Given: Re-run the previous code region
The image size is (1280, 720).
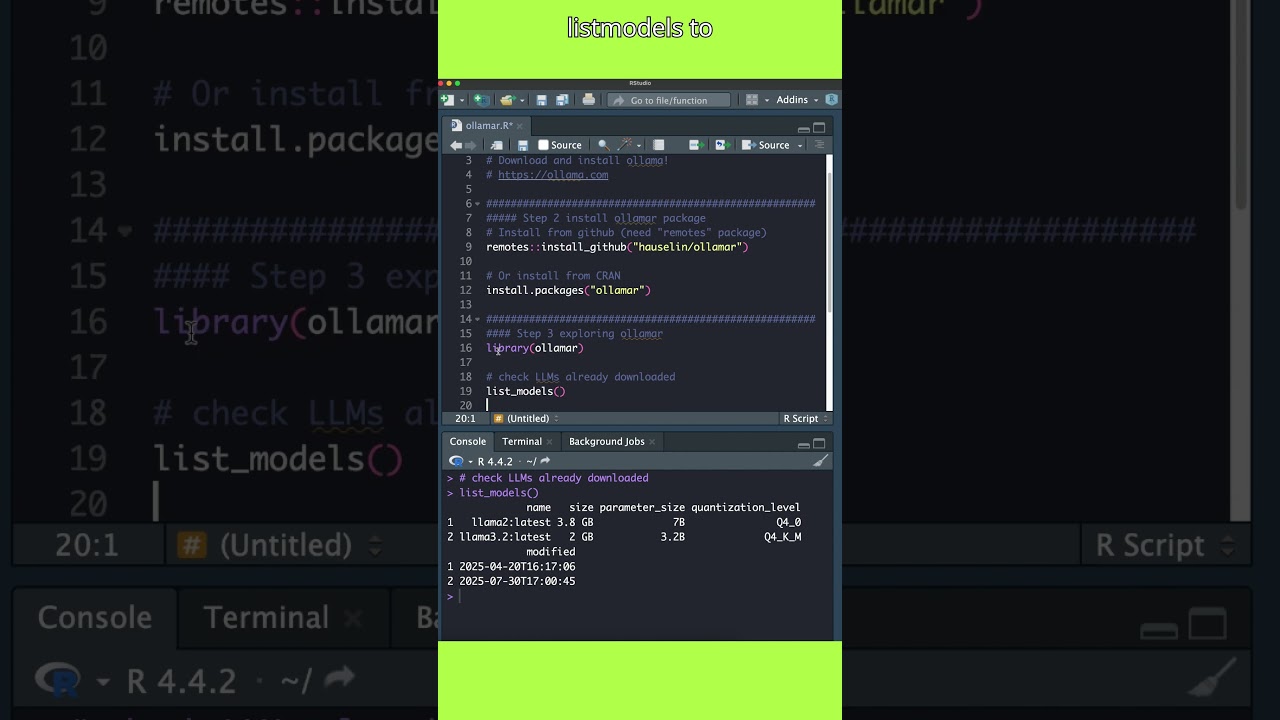Looking at the screenshot, I should [x=723, y=145].
